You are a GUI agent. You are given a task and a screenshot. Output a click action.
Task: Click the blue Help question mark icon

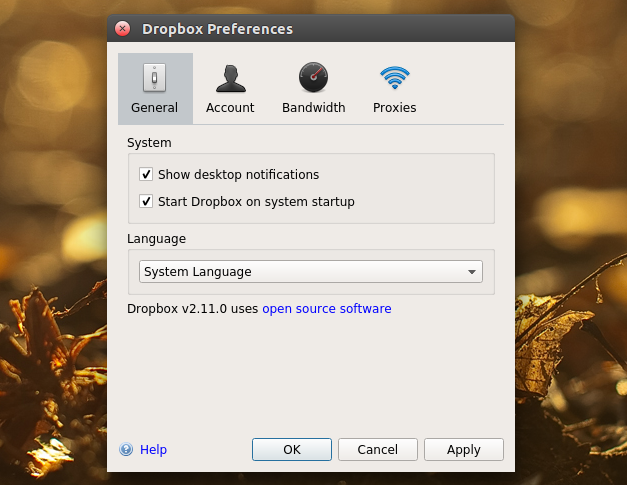[x=126, y=449]
